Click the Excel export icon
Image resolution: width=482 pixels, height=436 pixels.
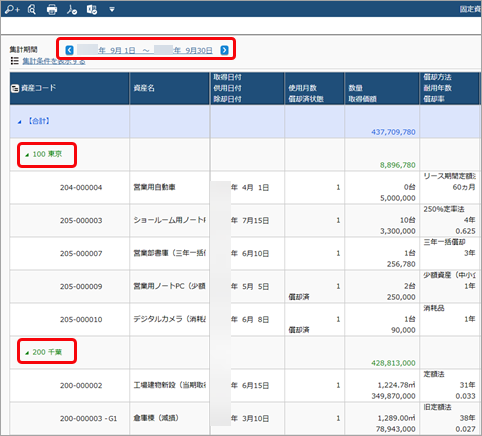coord(92,10)
